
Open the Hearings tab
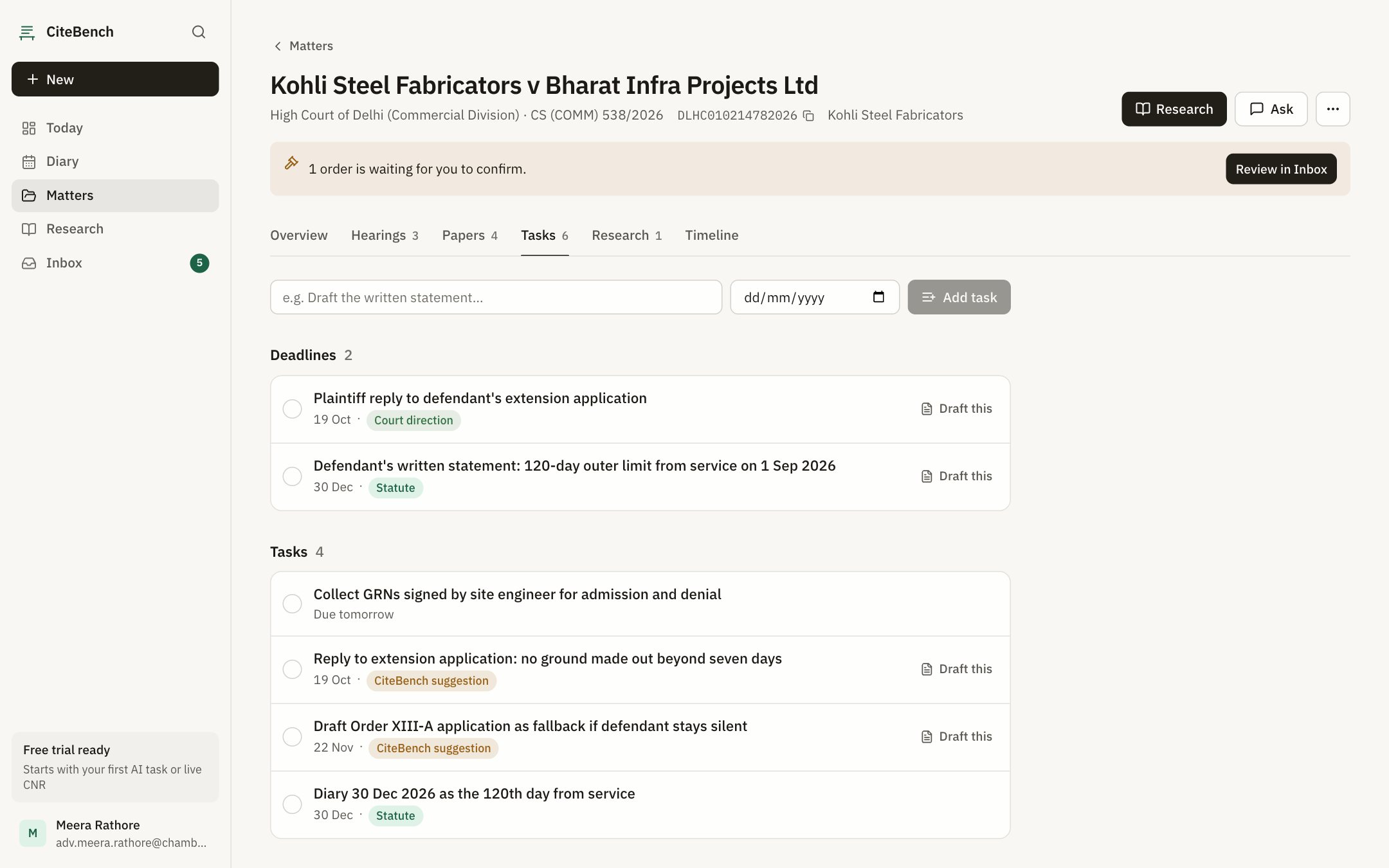click(385, 235)
